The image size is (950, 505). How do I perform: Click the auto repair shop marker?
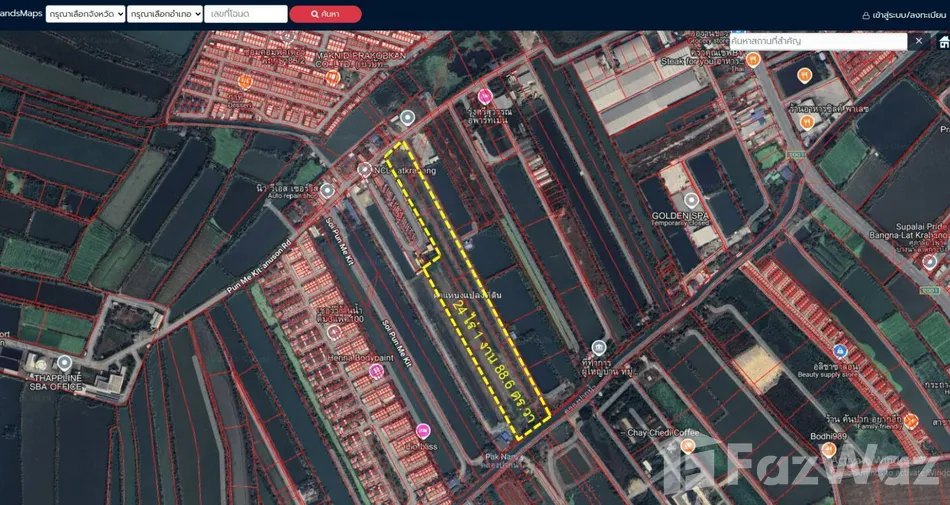click(327, 190)
